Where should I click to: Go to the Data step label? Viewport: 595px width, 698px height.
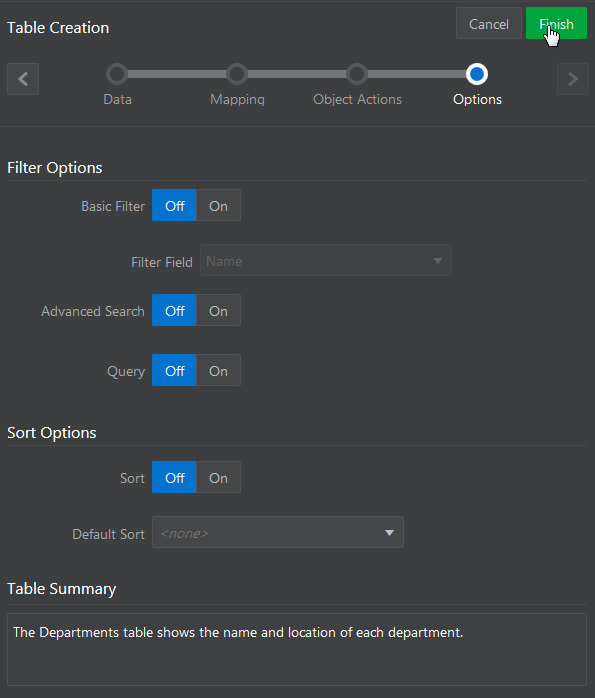click(x=117, y=99)
